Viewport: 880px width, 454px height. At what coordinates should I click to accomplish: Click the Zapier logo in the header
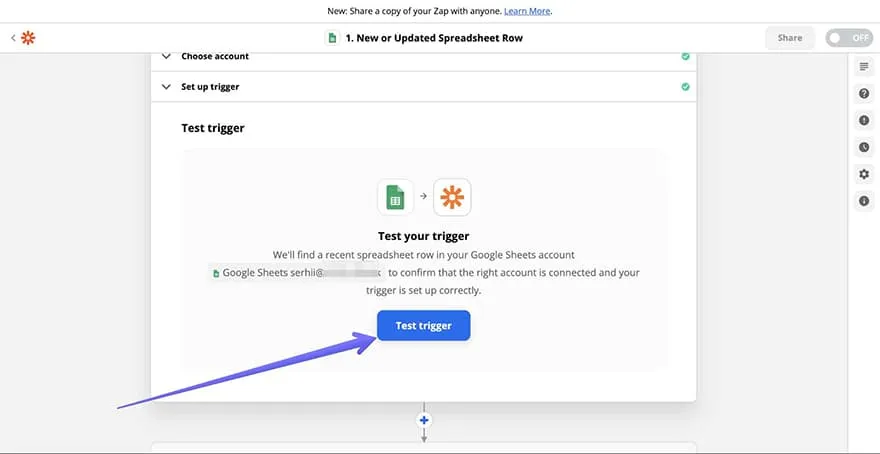(x=28, y=38)
